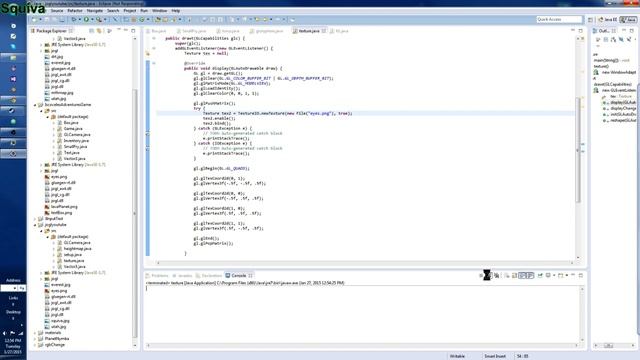The height and width of the screenshot is (360, 640).
Task: Collapse the BicycledAdventureGame project node
Action: pyautogui.click(x=35, y=105)
